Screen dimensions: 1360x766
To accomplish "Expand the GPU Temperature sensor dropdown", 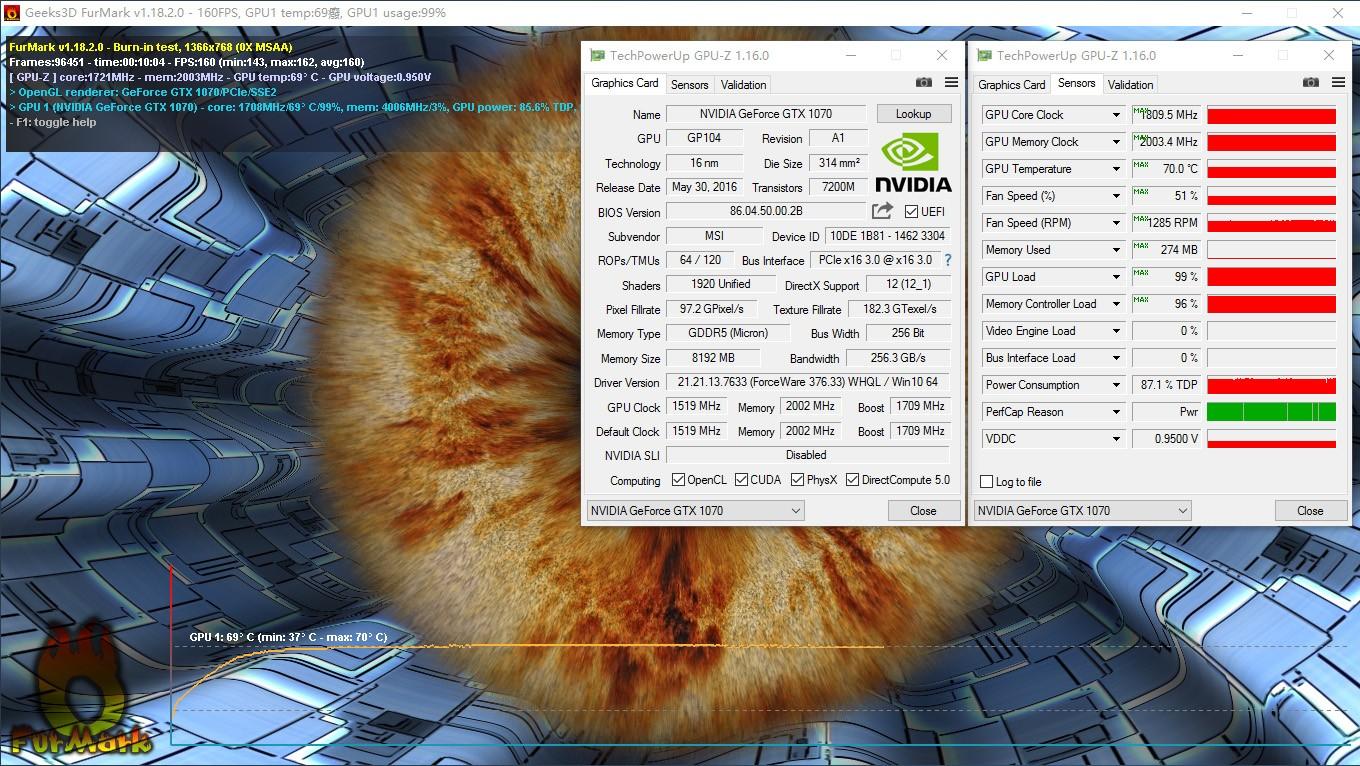I will click(1116, 169).
